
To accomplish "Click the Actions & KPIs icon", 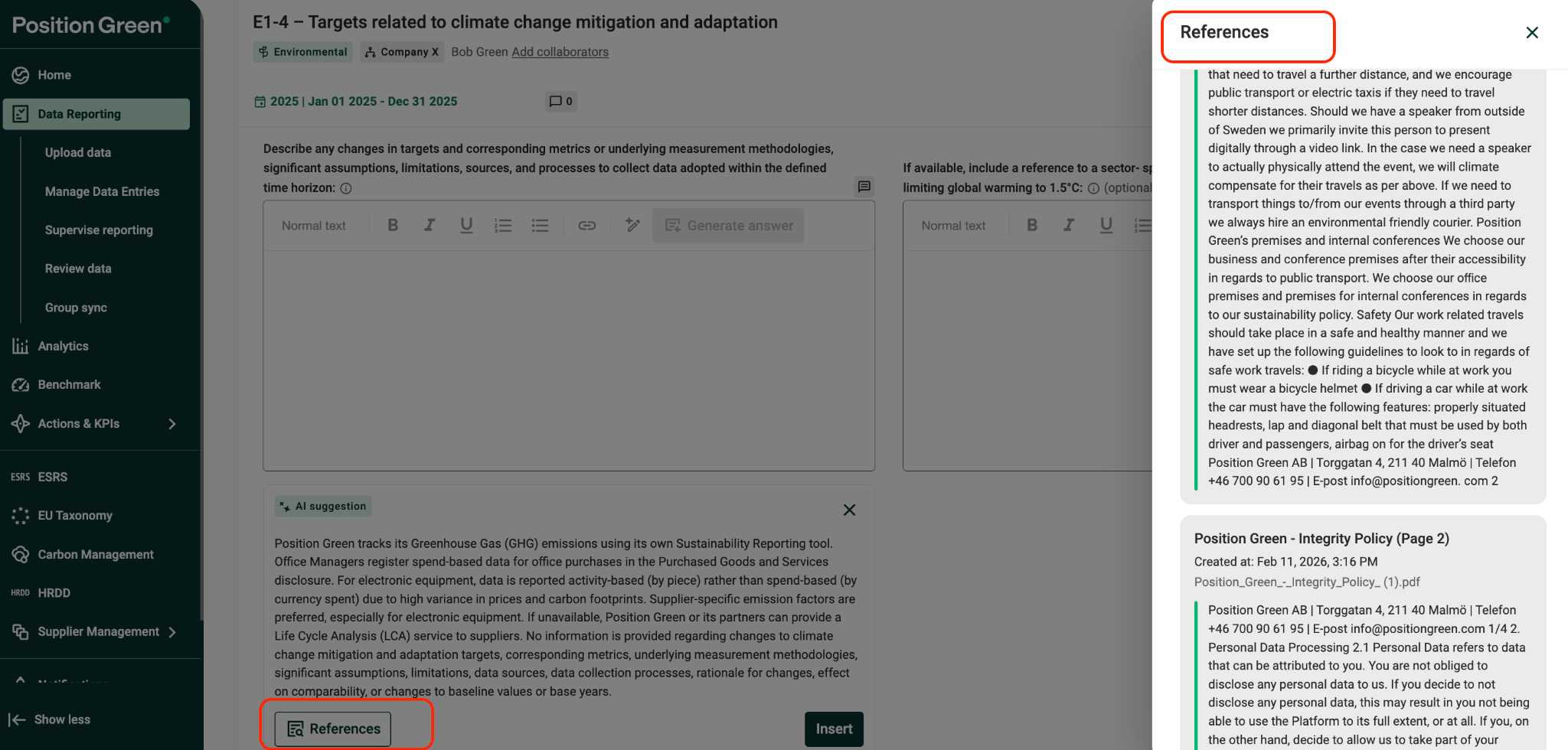I will click(20, 423).
